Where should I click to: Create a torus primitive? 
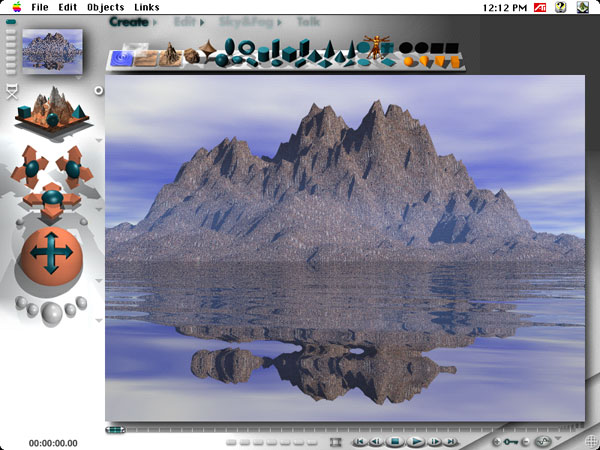click(246, 47)
